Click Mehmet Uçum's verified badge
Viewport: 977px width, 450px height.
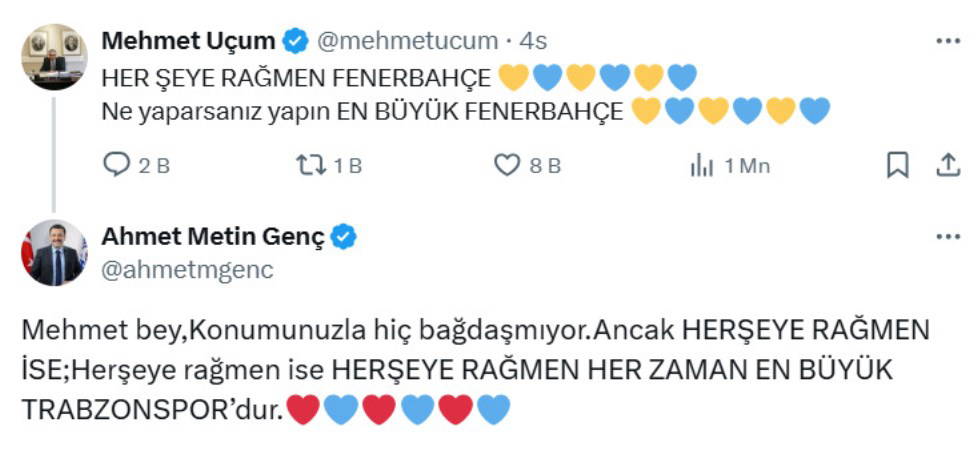click(295, 41)
